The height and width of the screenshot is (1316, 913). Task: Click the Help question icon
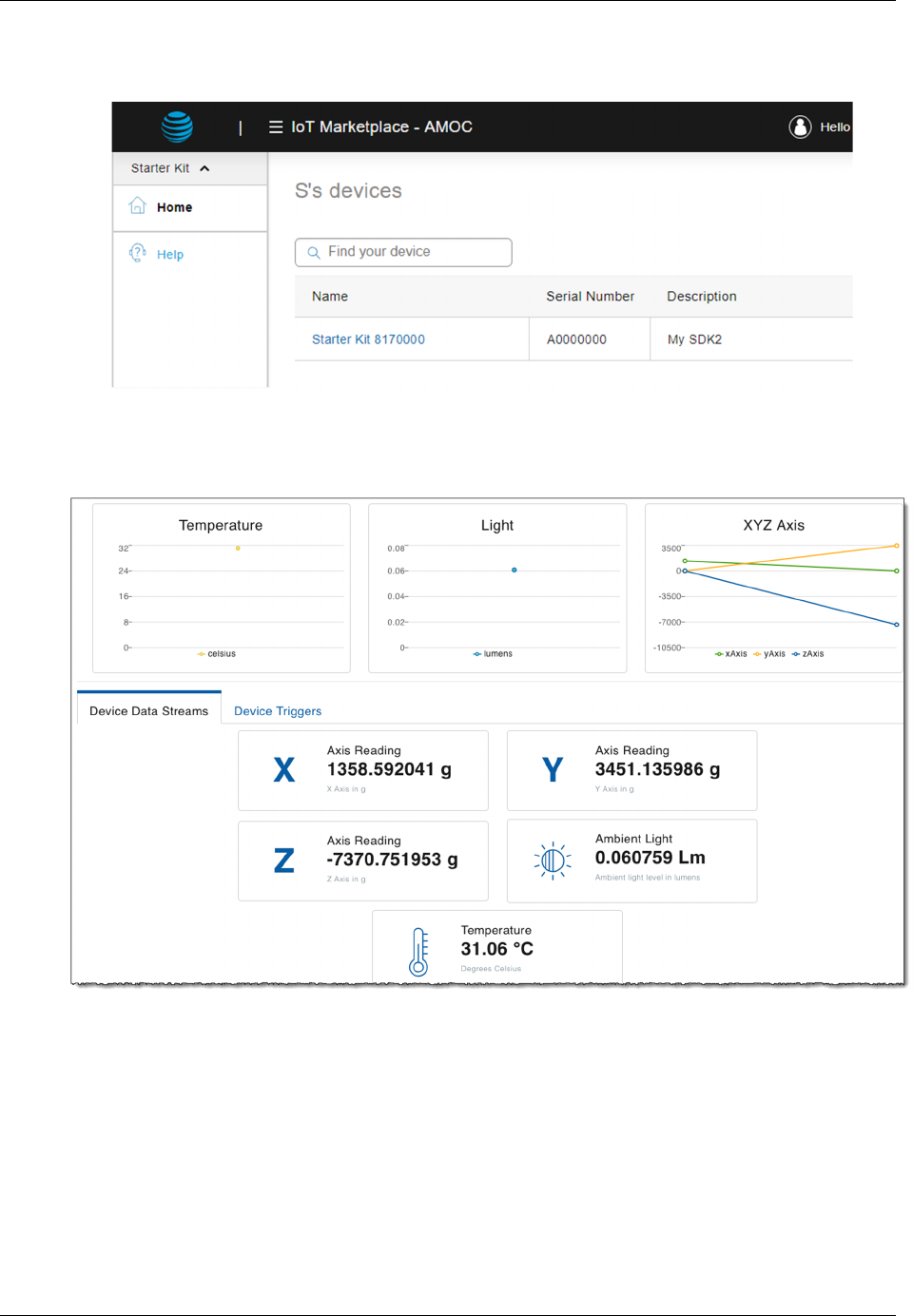(138, 253)
